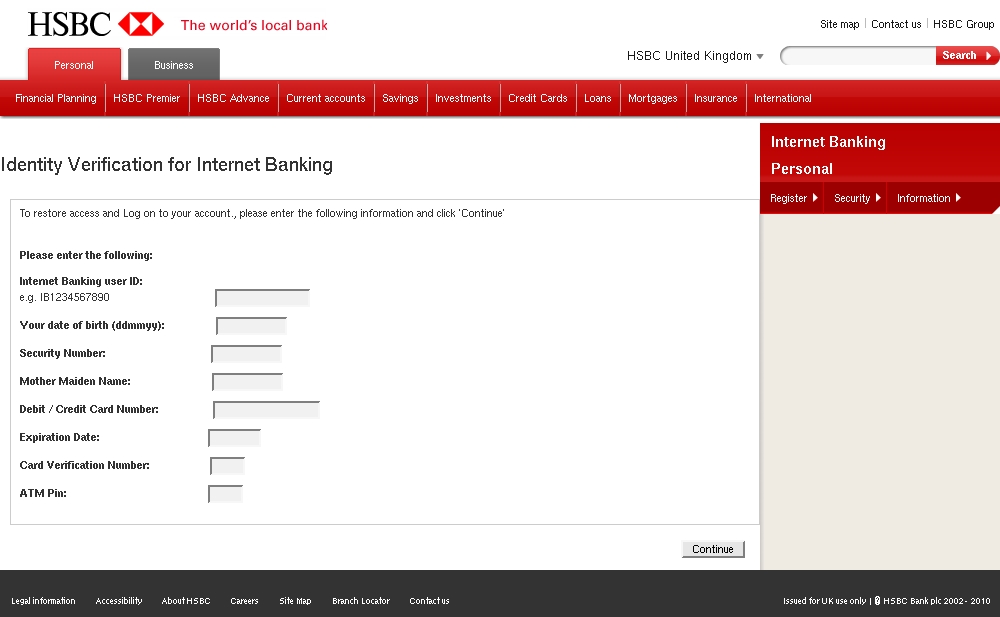
Task: Click the arrow next to Security
Action: pyautogui.click(x=878, y=198)
